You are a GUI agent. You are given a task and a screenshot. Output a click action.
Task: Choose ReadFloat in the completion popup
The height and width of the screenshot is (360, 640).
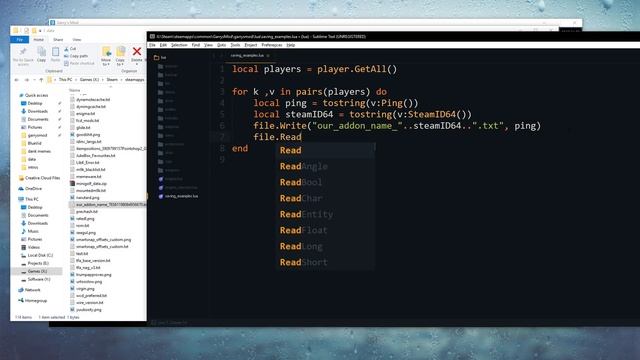(303, 230)
